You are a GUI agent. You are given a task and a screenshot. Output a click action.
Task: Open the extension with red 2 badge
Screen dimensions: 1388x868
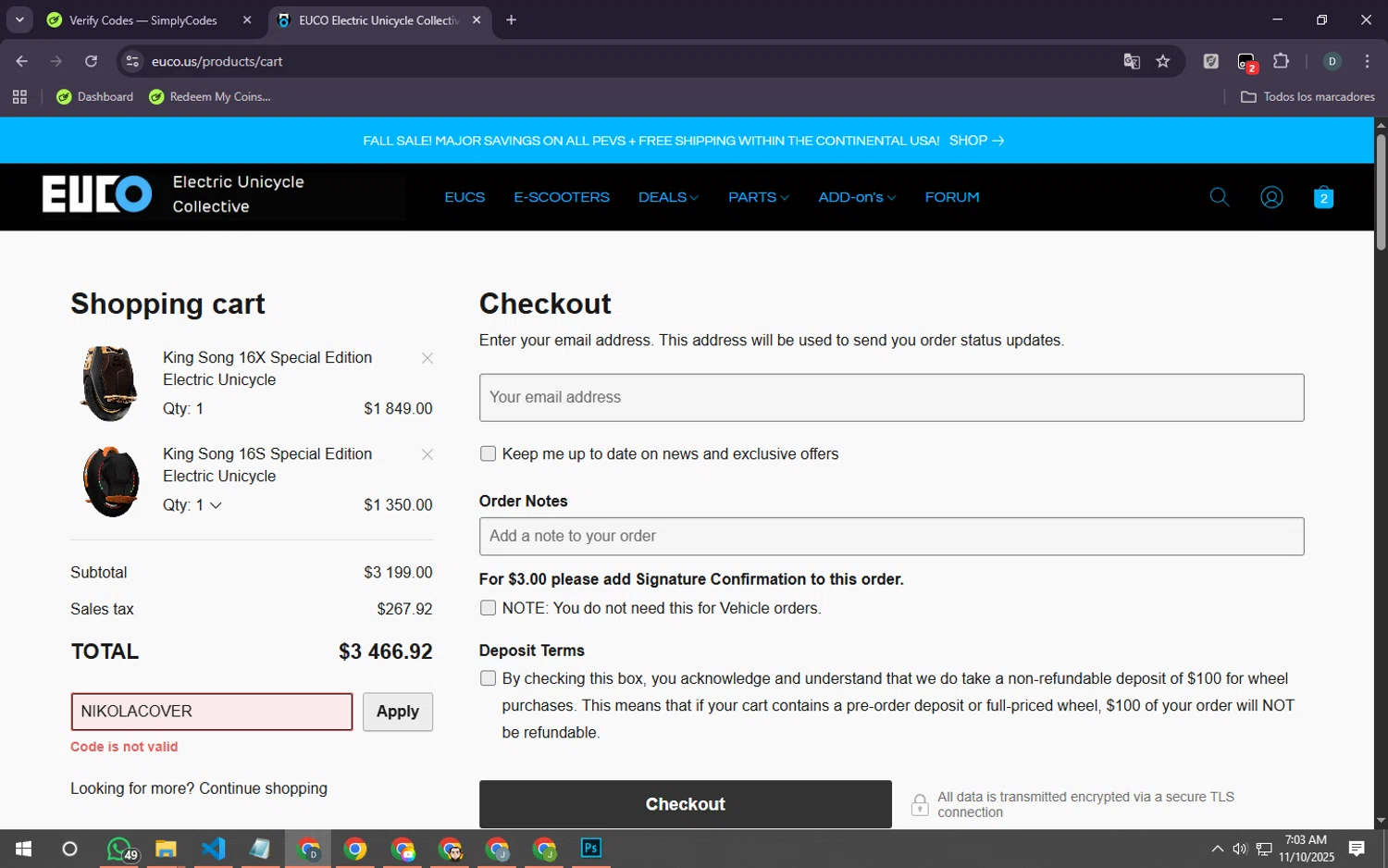1246,62
